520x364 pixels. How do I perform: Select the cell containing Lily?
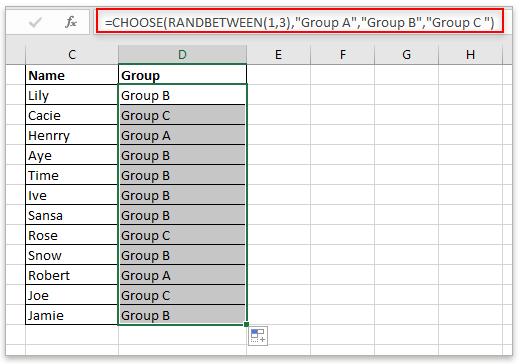(72, 95)
